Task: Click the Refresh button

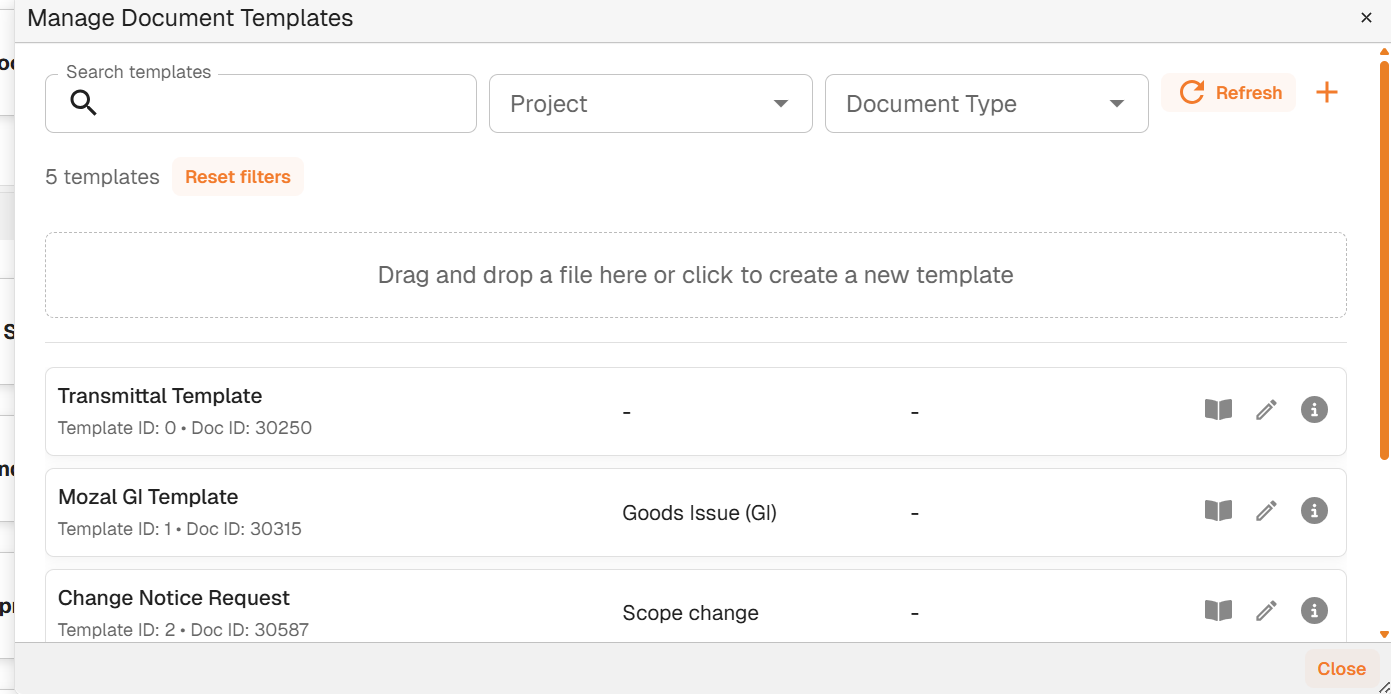Action: click(x=1229, y=93)
